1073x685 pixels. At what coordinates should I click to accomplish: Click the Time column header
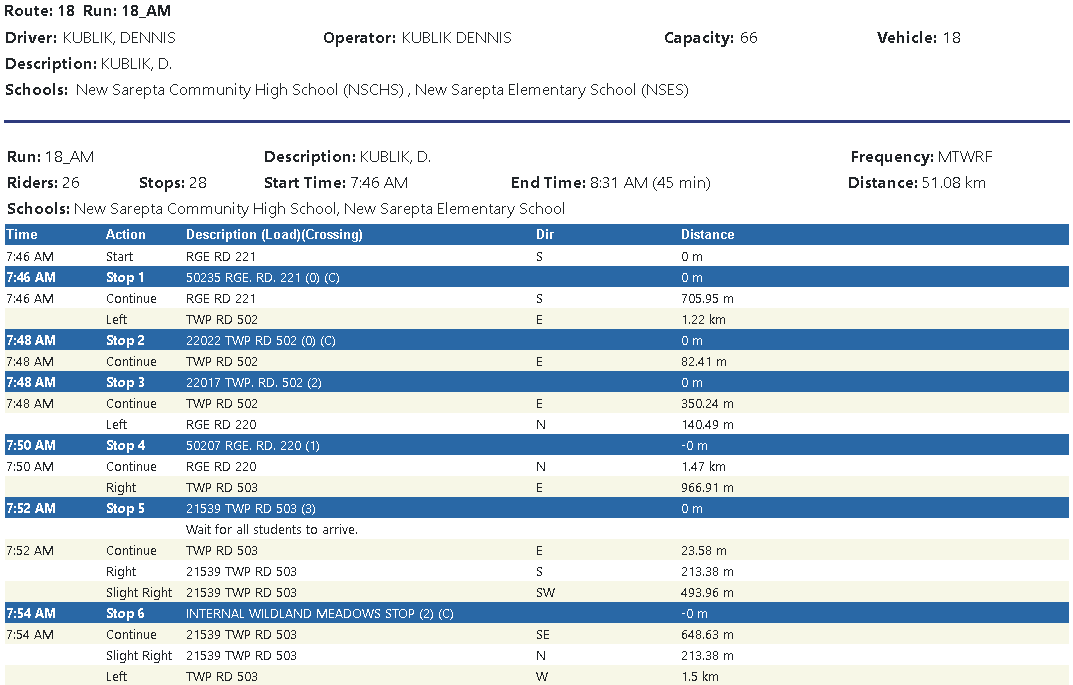tap(22, 234)
